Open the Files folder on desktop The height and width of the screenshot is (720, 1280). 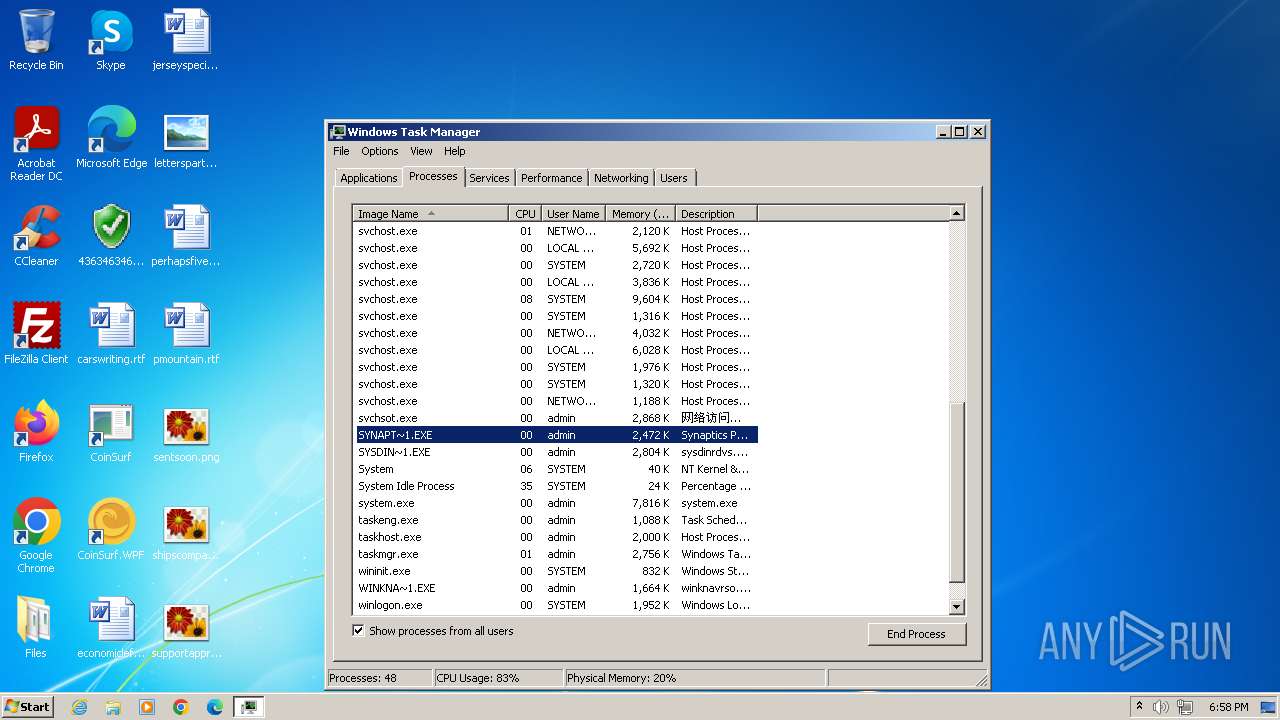coord(36,628)
